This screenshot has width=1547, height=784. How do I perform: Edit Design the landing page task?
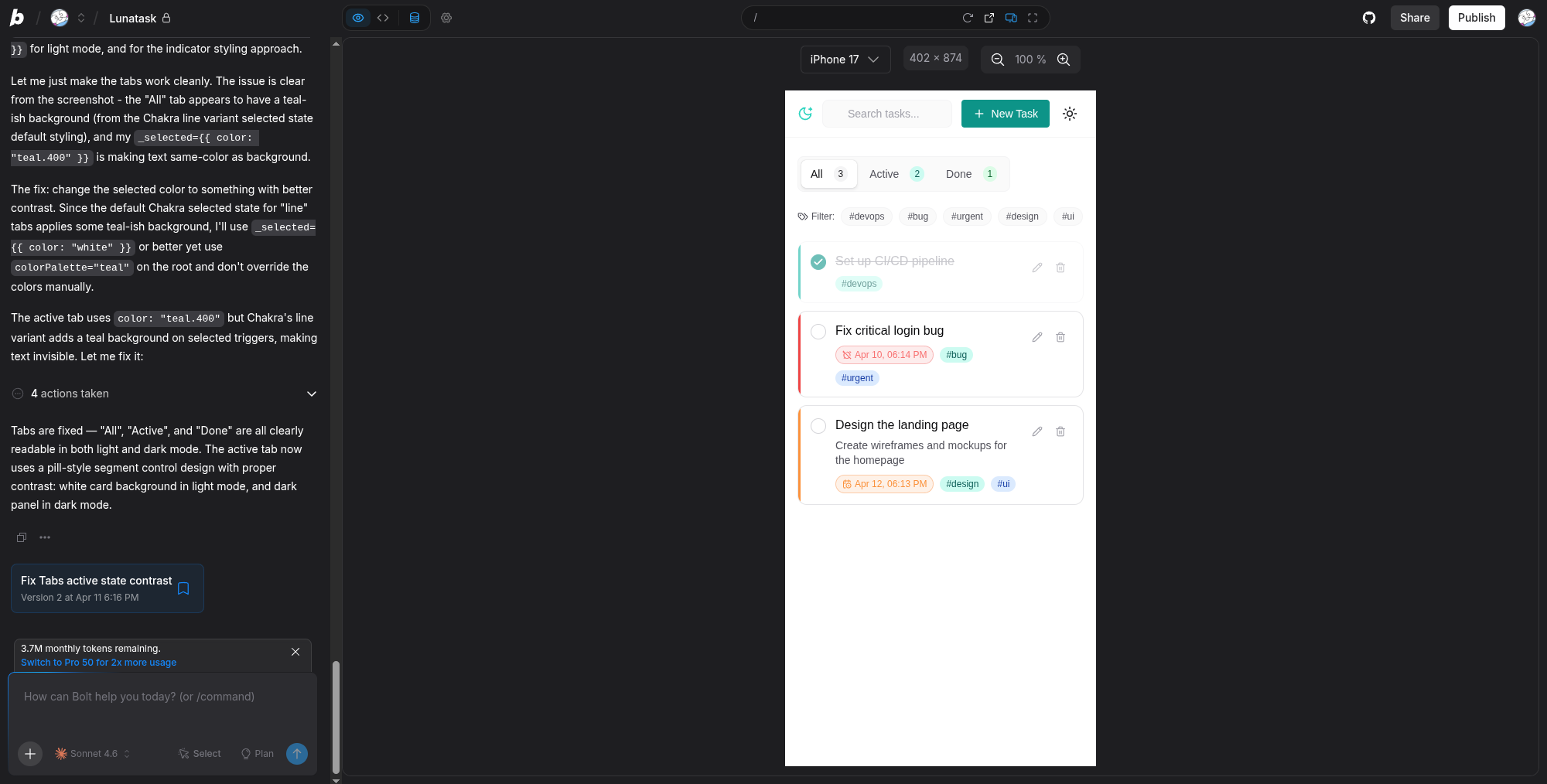tap(1037, 431)
